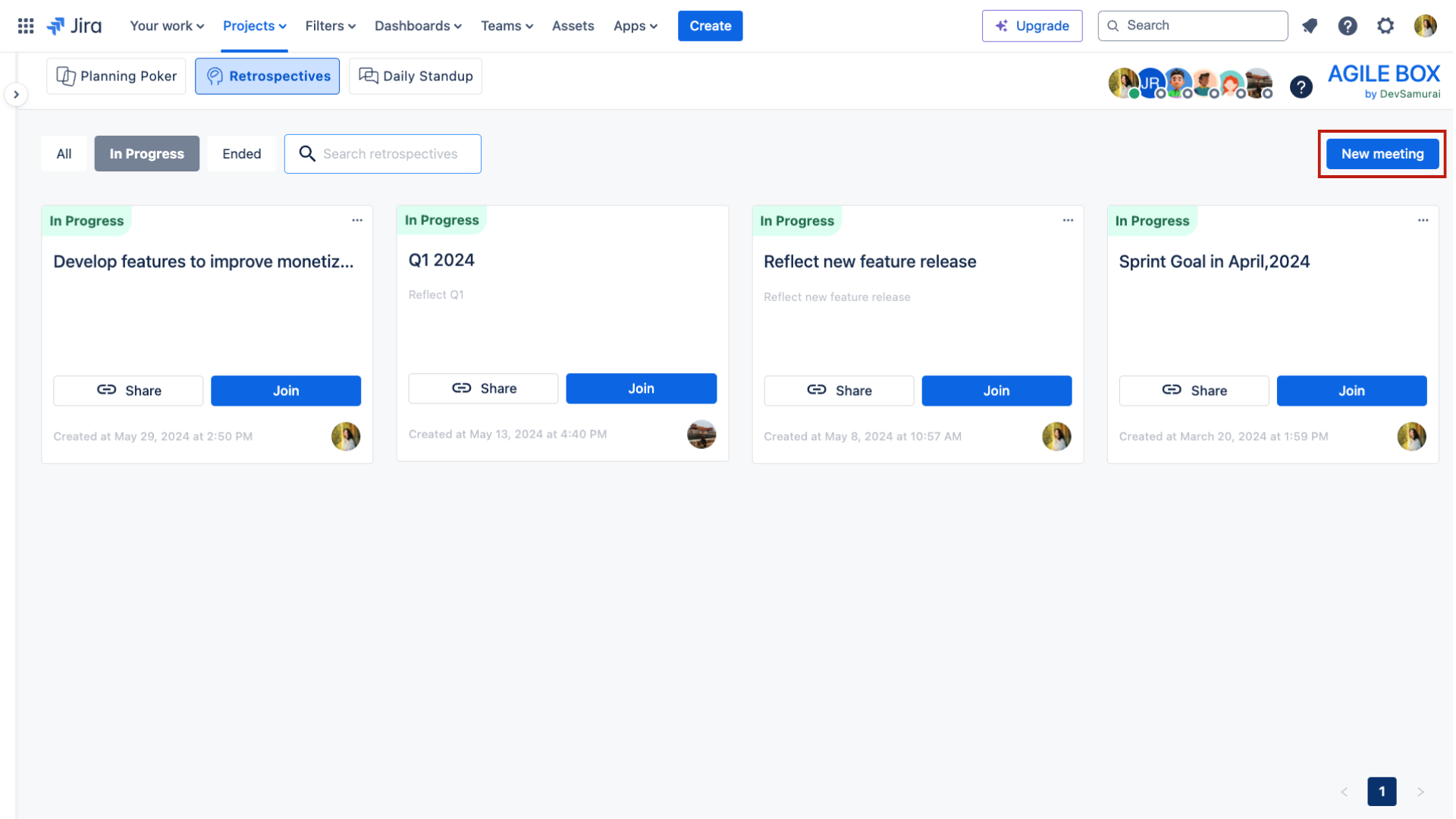
Task: Open the Projects dropdown menu
Action: click(254, 25)
